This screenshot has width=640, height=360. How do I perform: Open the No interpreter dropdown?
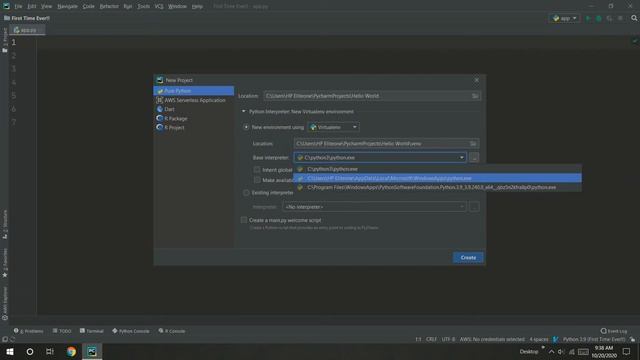point(374,207)
